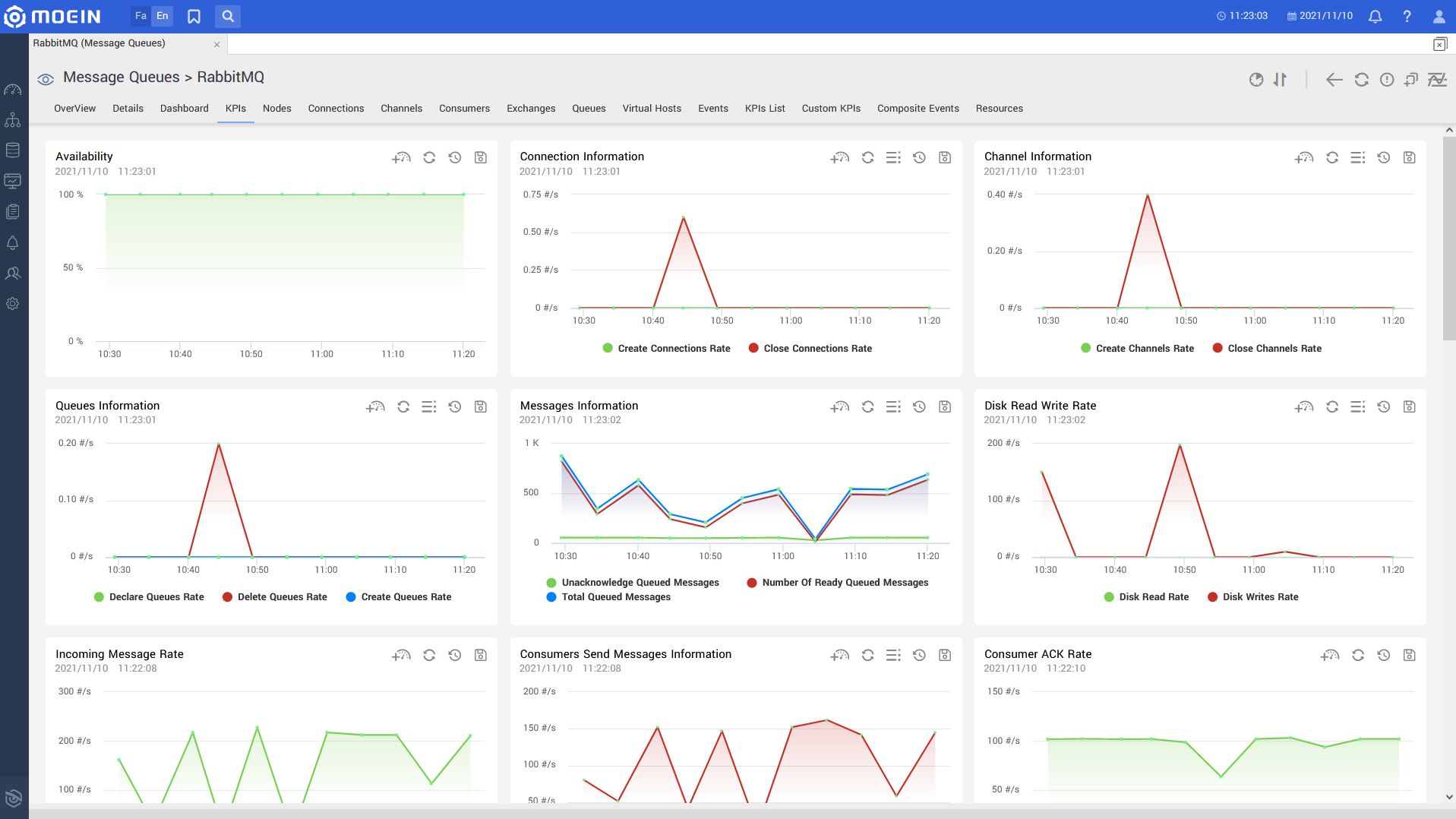The image size is (1456, 819).
Task: Open the dashboard gauge icon in sidebar
Action: [13, 90]
